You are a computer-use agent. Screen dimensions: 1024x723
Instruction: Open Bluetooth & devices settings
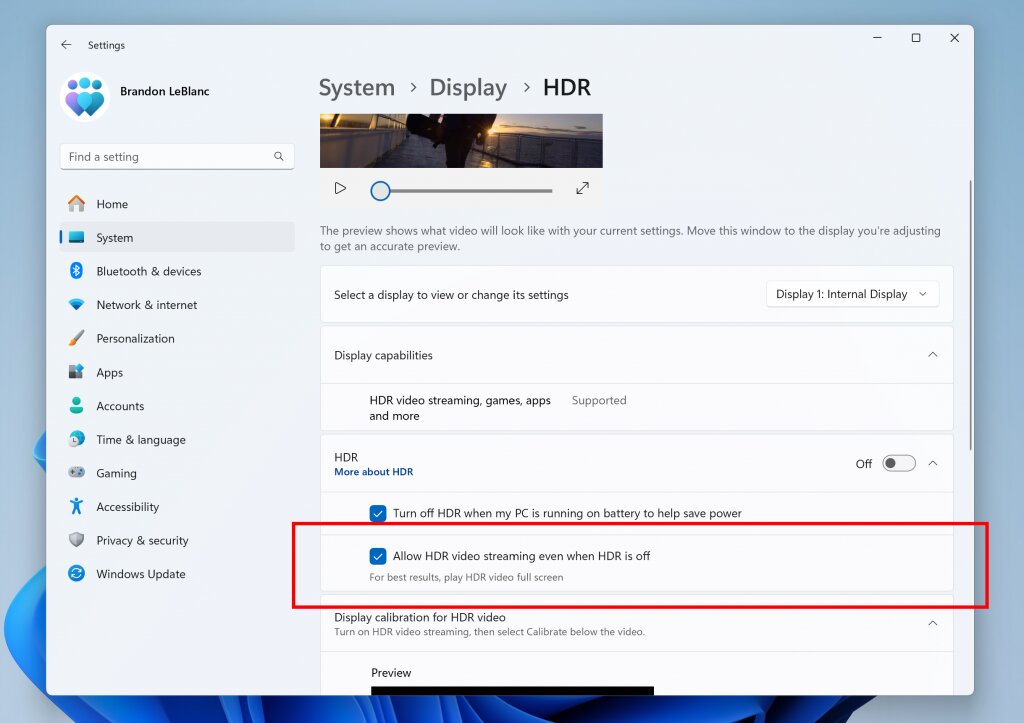coord(78,271)
